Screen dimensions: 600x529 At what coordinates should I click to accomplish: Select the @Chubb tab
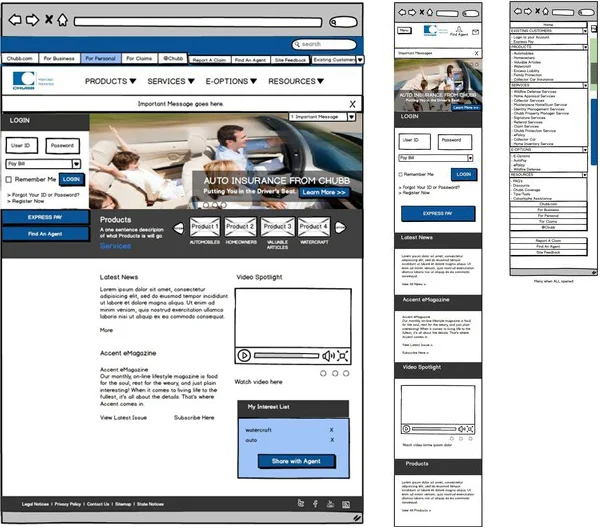173,58
